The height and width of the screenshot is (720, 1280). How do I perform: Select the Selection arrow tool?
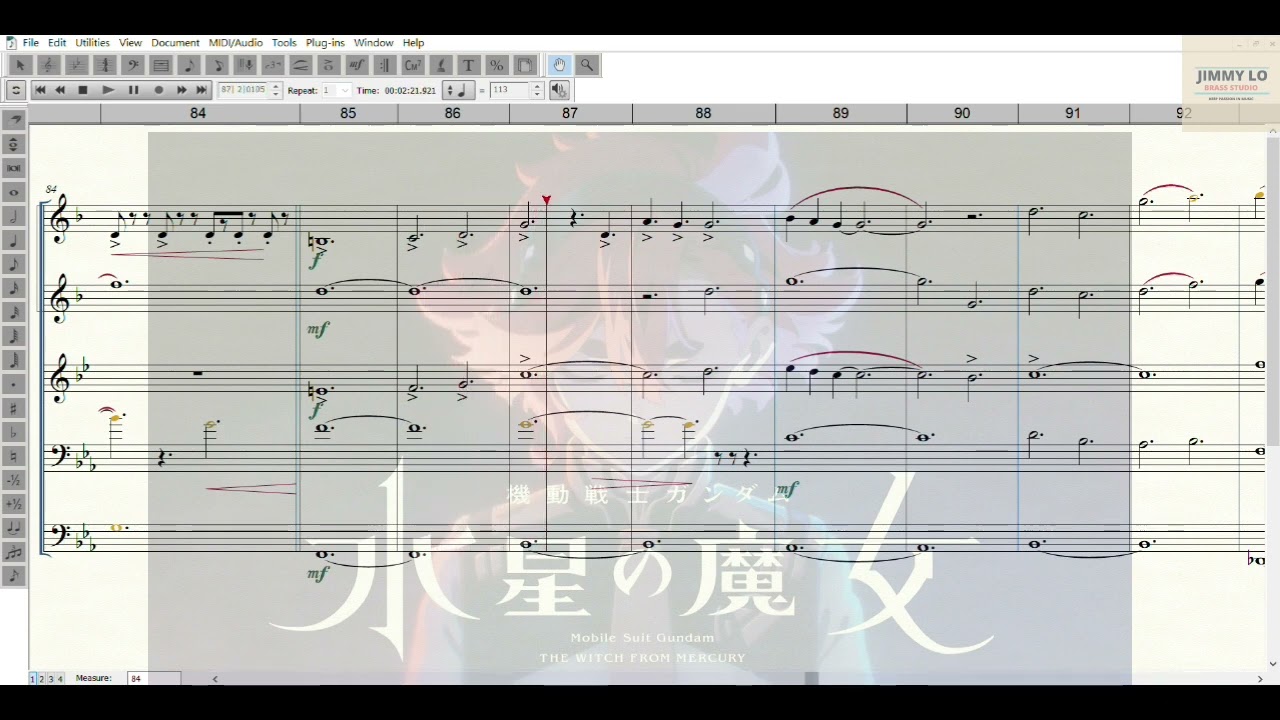point(20,65)
